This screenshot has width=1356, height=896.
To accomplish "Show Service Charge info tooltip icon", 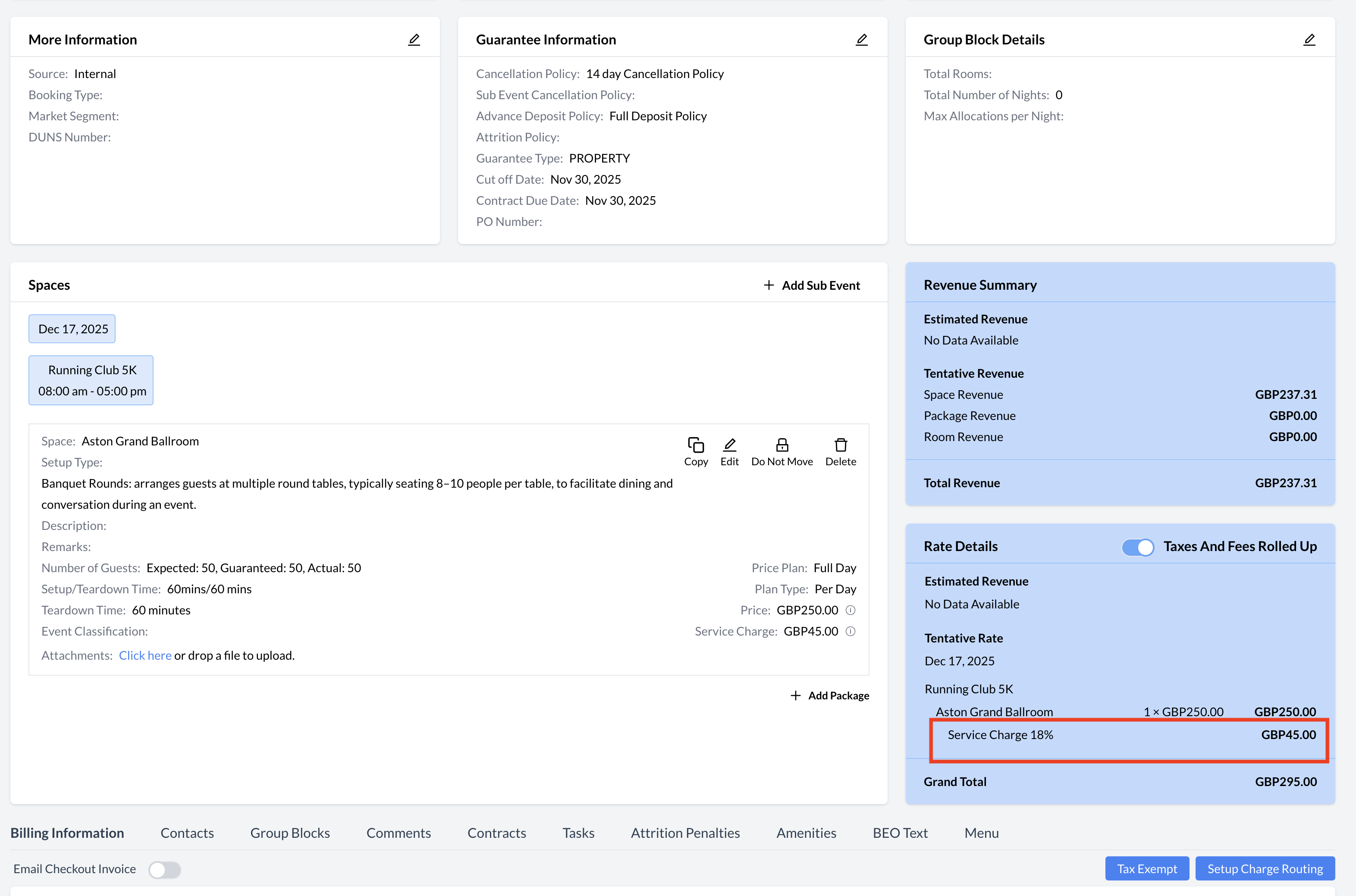I will click(850, 631).
